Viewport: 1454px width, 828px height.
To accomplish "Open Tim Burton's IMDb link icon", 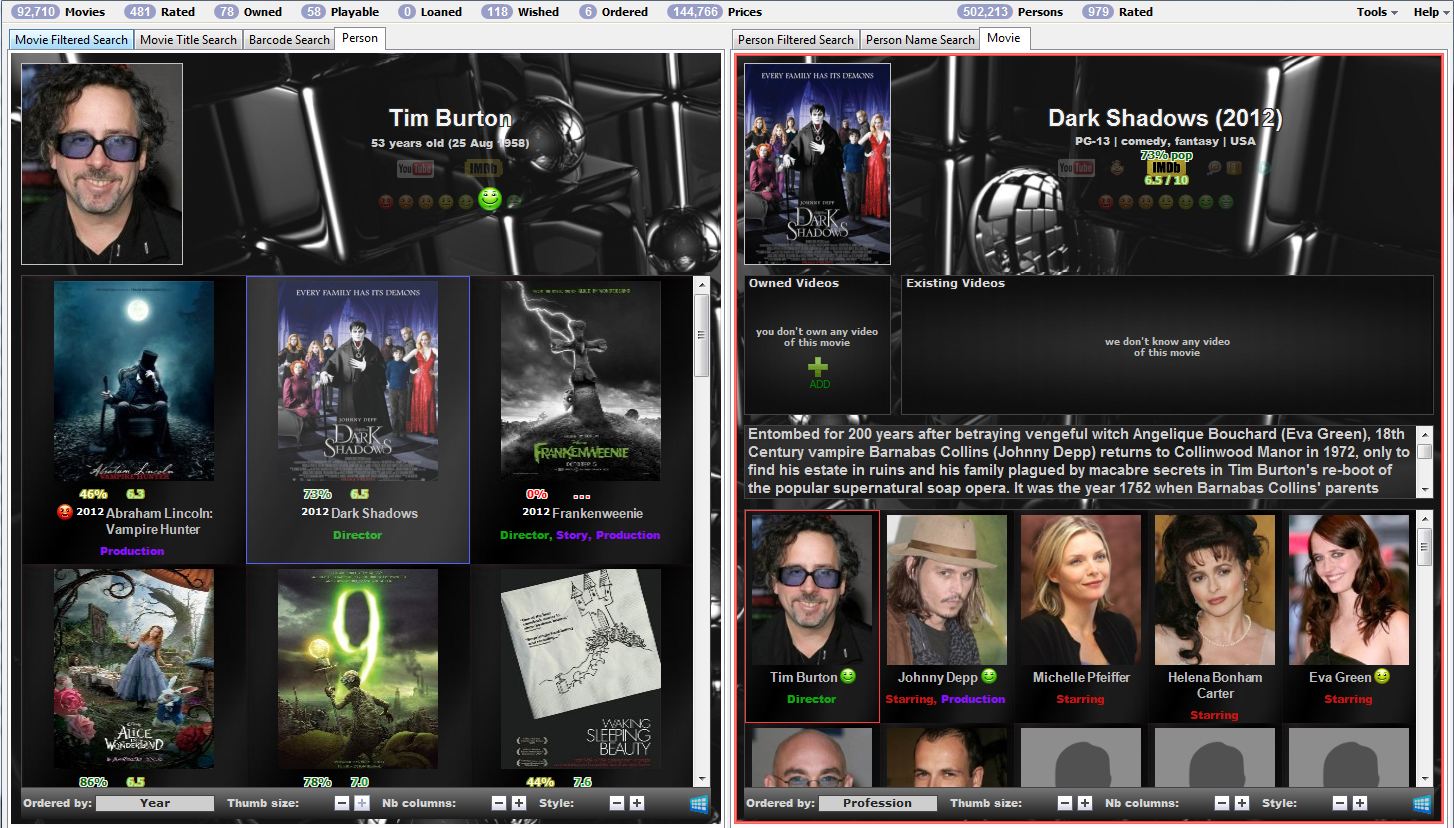I will (484, 169).
